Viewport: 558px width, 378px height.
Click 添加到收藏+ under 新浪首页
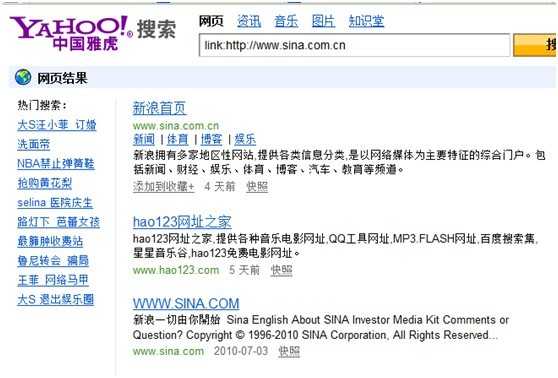pyautogui.click(x=164, y=186)
